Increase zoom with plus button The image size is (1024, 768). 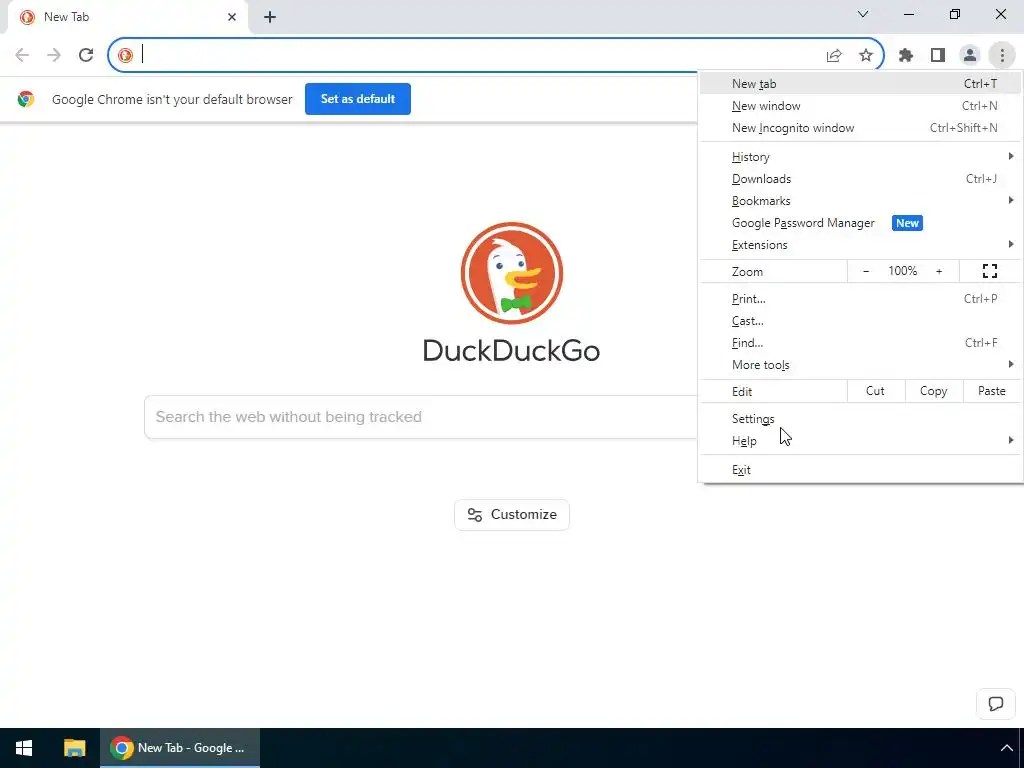939,271
